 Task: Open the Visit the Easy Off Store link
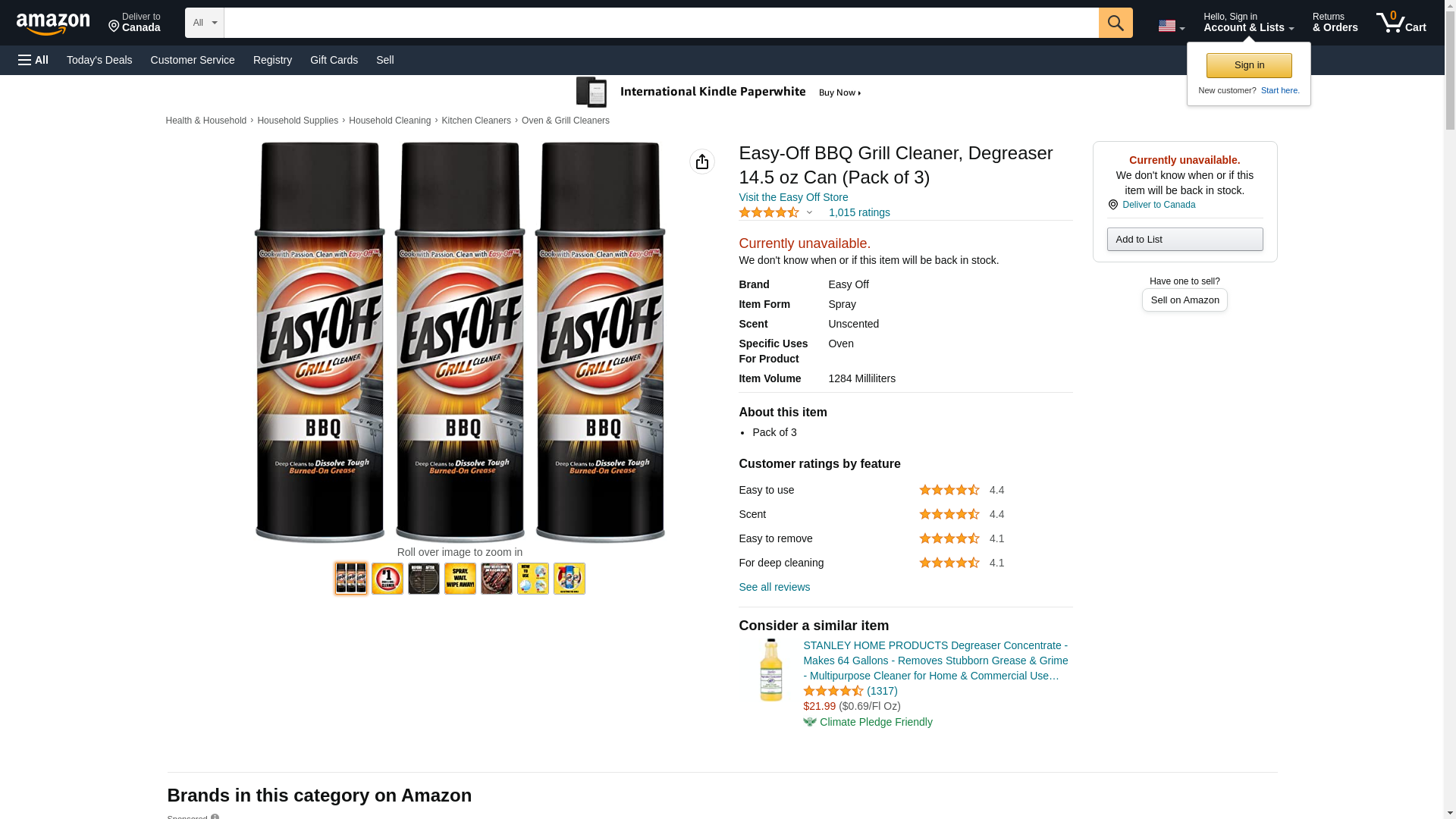pos(793,197)
